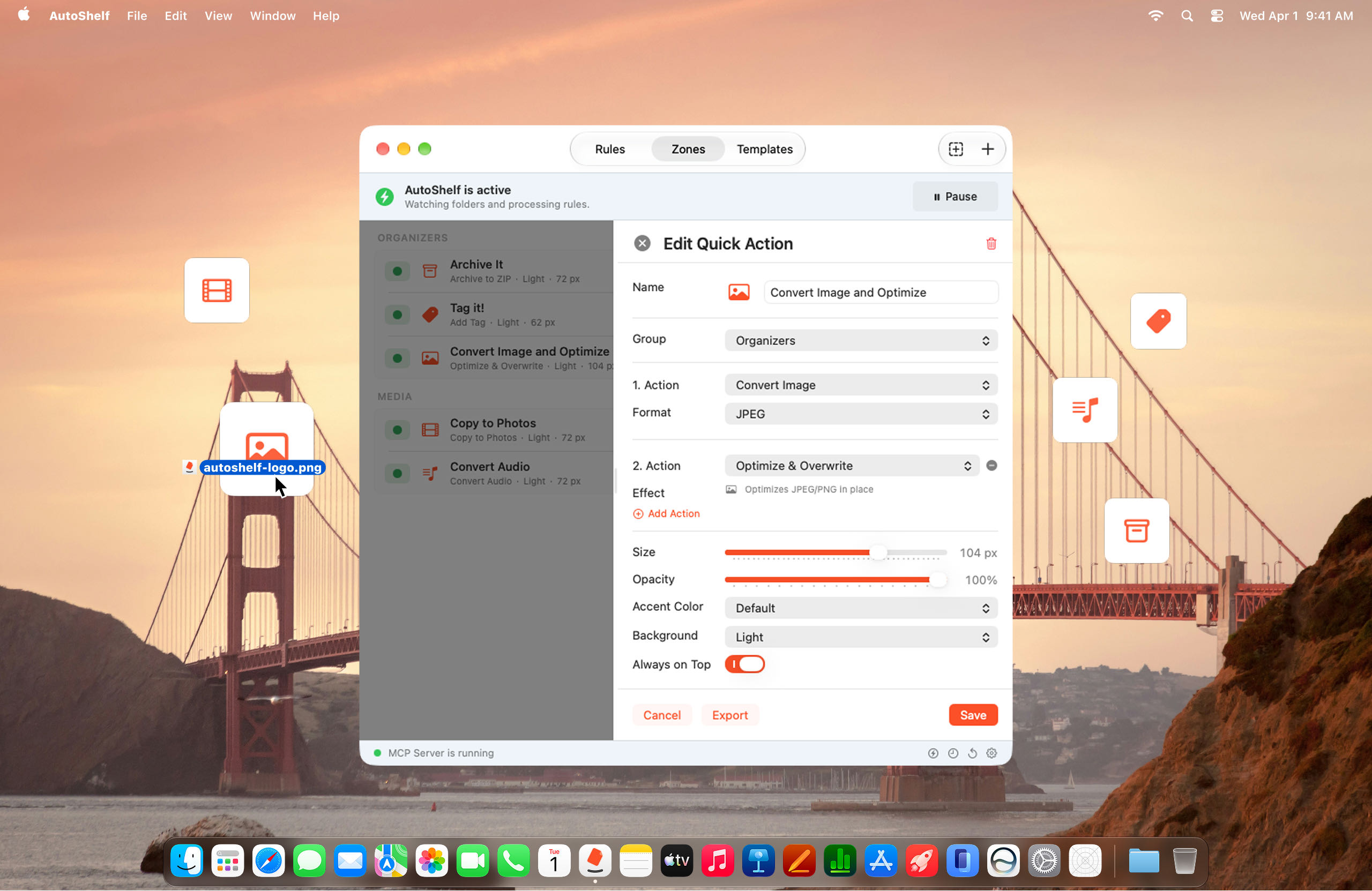Click the add zone selection icon in toolbar

click(956, 149)
